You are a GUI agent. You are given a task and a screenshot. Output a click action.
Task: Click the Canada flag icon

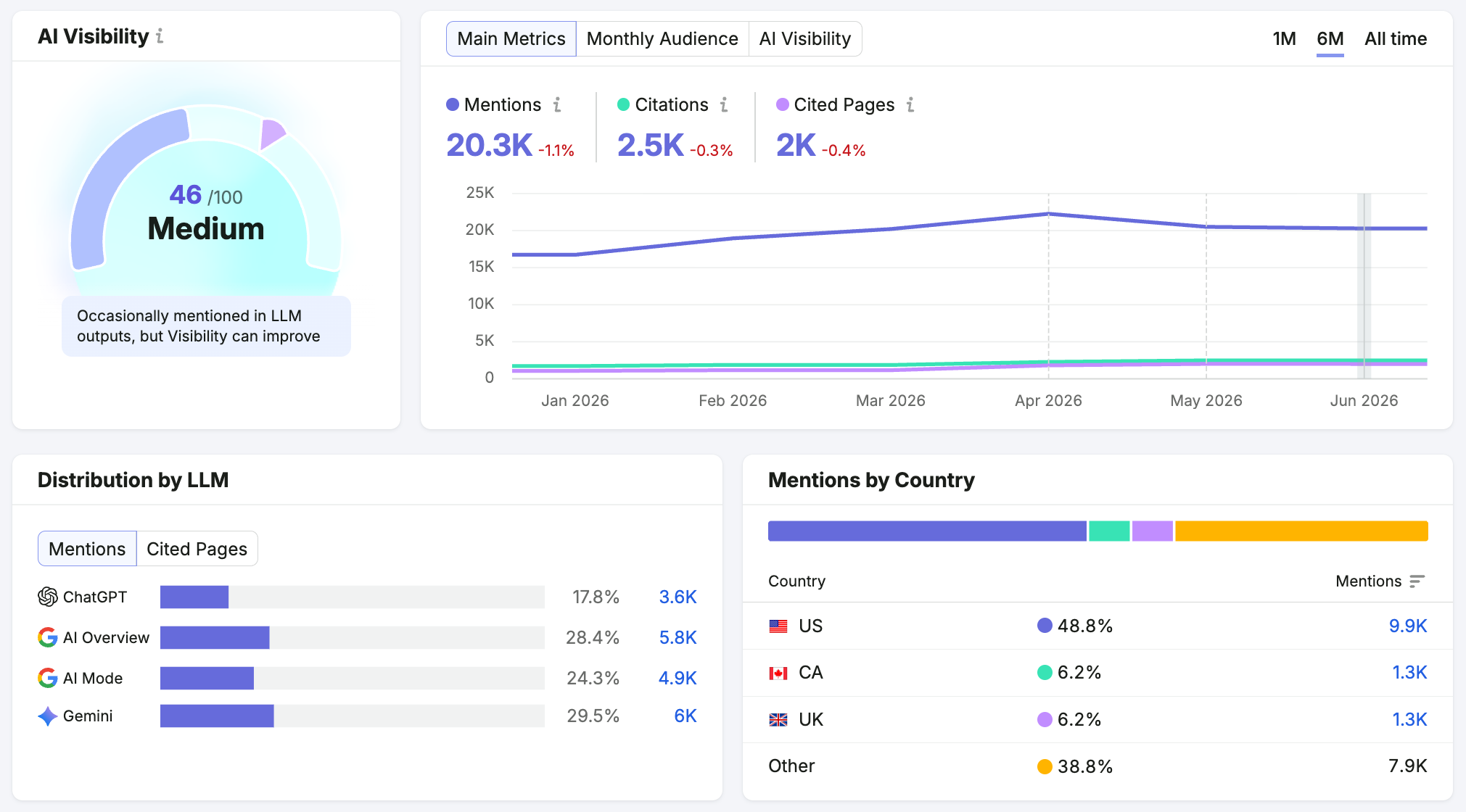click(x=778, y=673)
